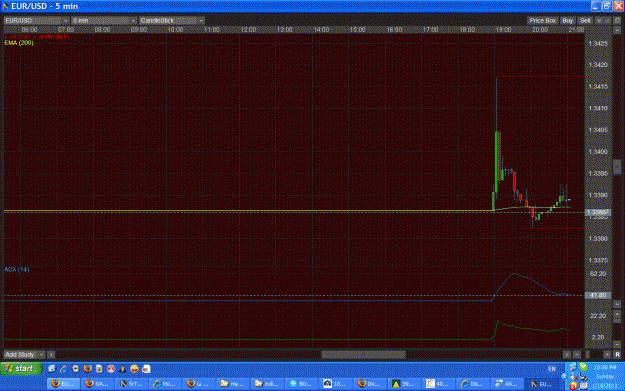Viewport: 625px width, 391px height.
Task: Click the left arrow icon beside R button
Action: [607, 354]
